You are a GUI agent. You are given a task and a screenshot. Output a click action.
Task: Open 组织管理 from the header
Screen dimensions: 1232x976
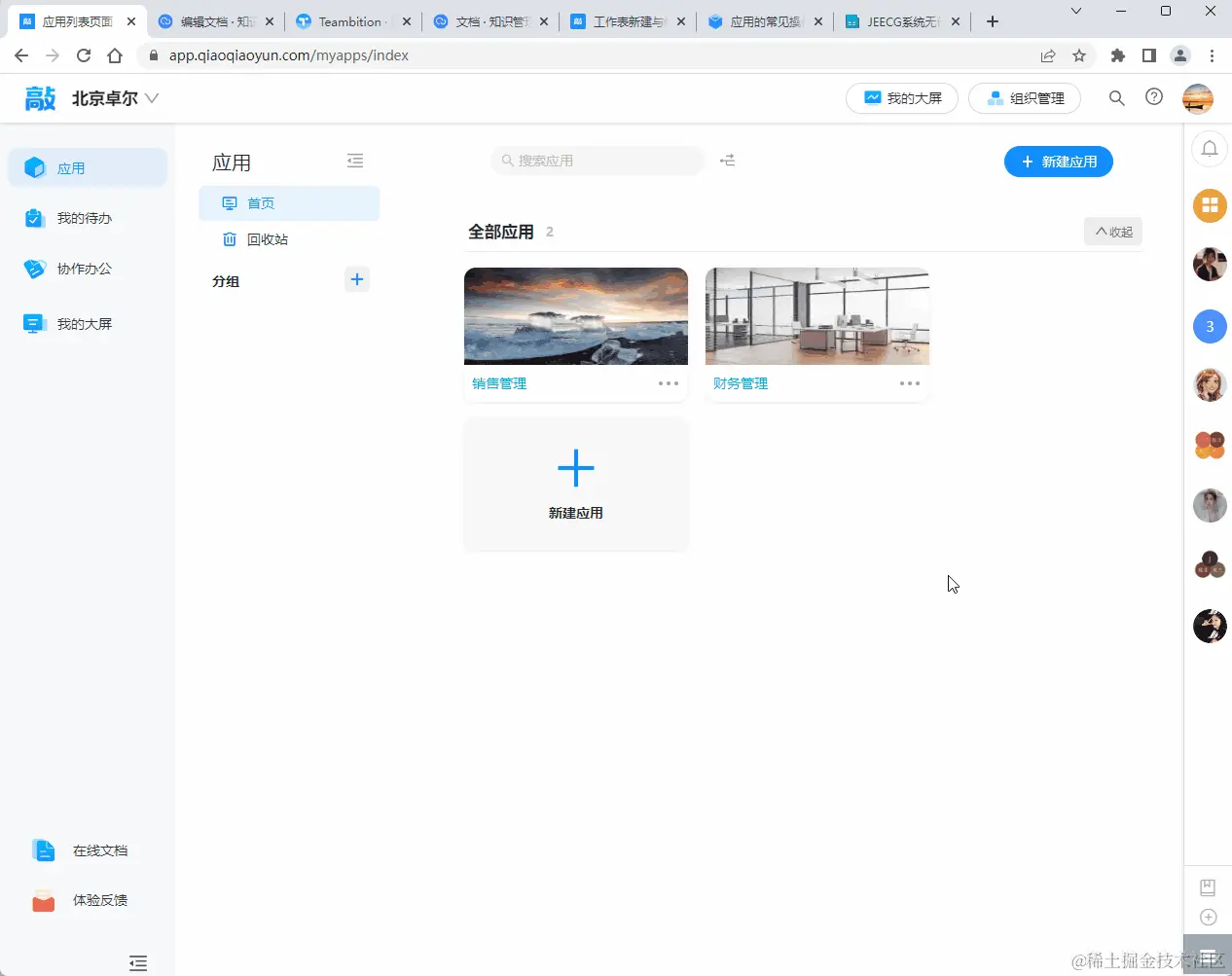pos(1025,98)
